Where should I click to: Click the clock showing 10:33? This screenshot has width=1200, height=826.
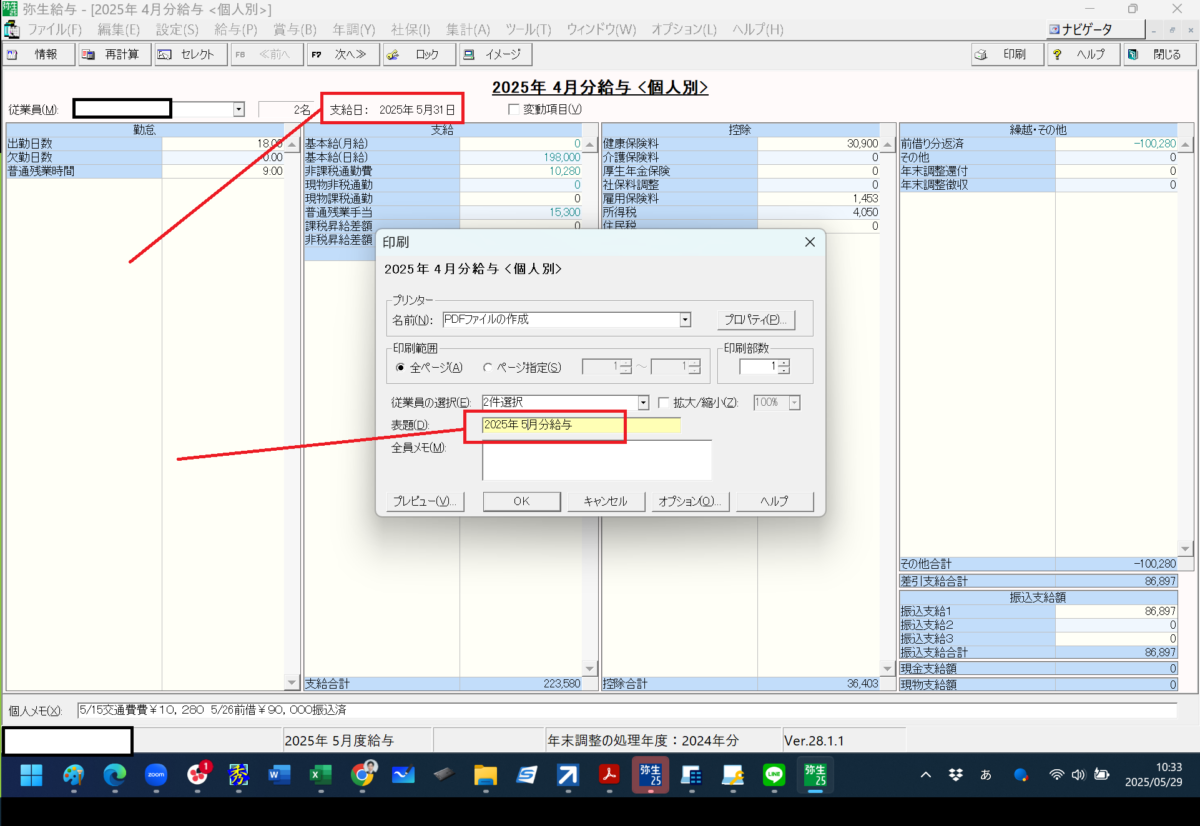coord(1168,766)
